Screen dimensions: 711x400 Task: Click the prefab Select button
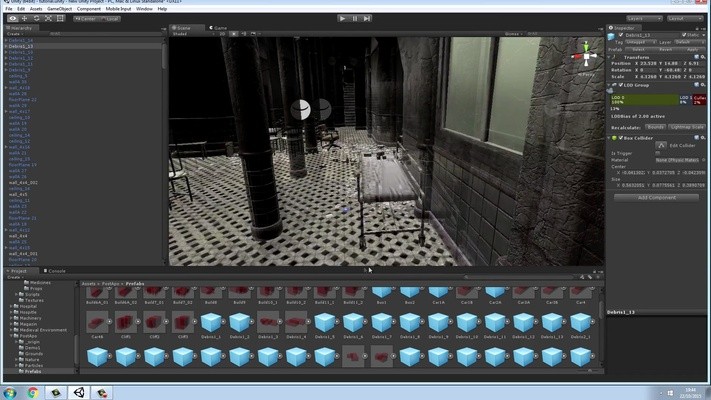638,49
